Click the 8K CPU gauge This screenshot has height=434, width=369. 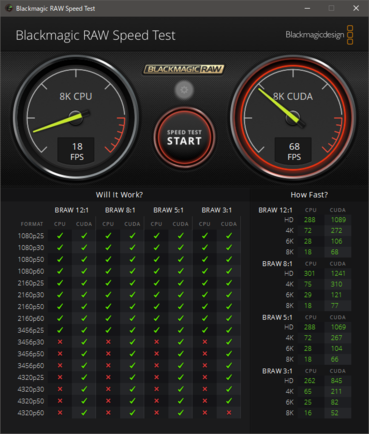76,118
